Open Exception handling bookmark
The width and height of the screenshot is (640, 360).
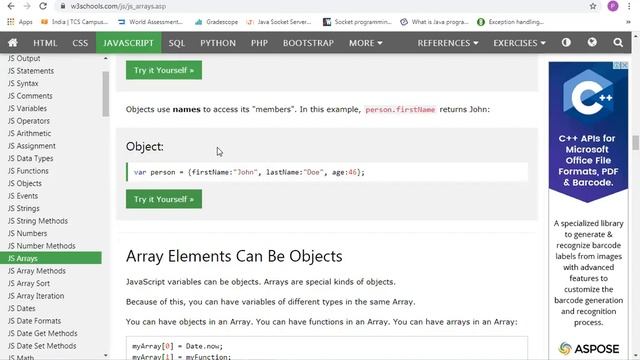pyautogui.click(x=510, y=22)
